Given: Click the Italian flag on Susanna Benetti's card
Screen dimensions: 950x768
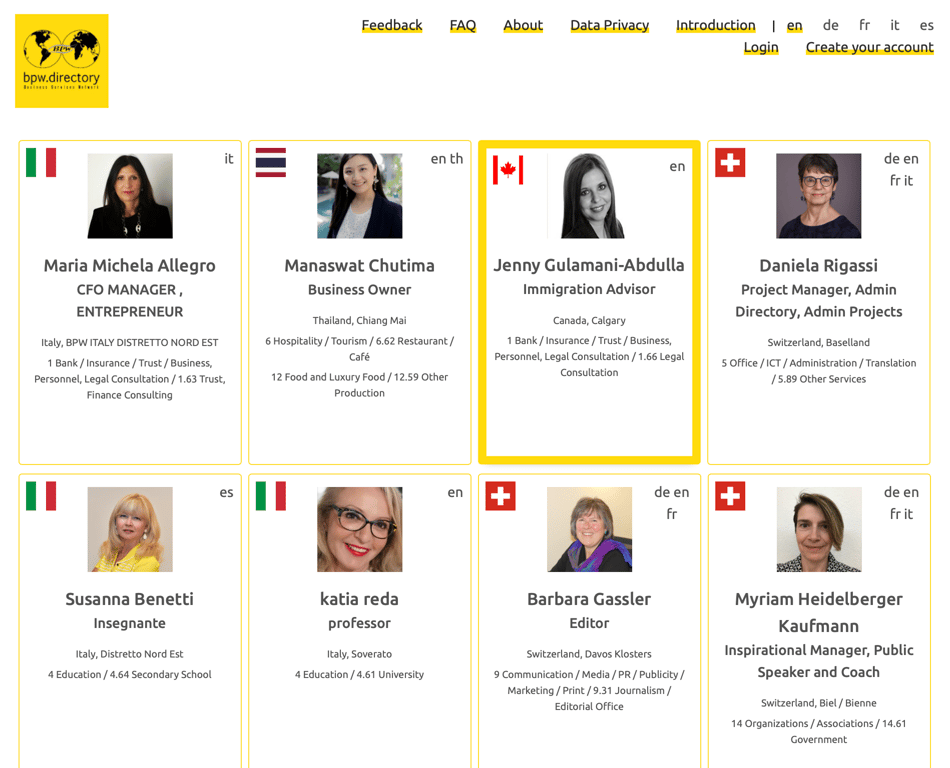Looking at the screenshot, I should [x=41, y=496].
